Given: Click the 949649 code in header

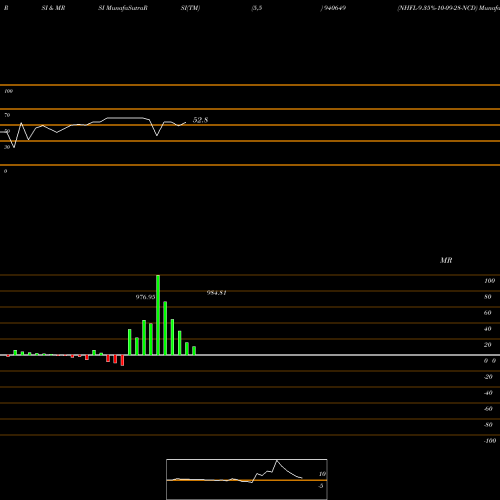Looking at the screenshot, I should click(x=334, y=8).
